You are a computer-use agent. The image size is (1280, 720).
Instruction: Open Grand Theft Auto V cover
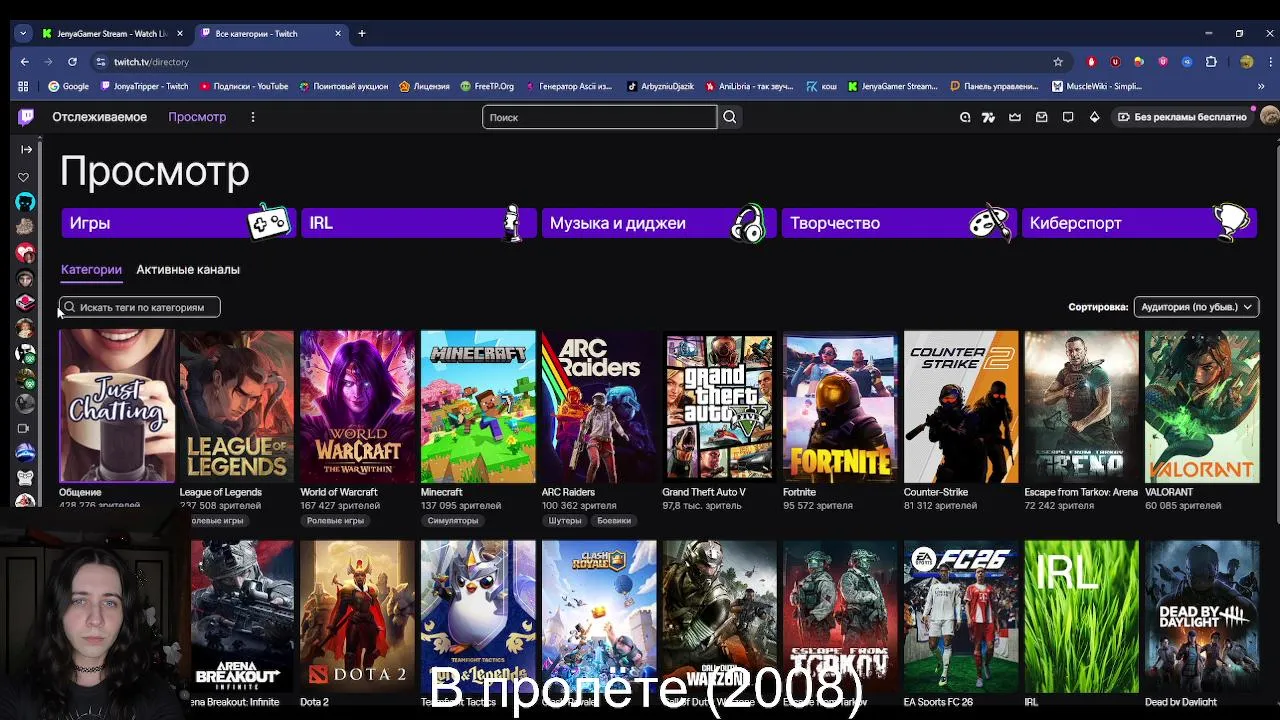point(719,407)
